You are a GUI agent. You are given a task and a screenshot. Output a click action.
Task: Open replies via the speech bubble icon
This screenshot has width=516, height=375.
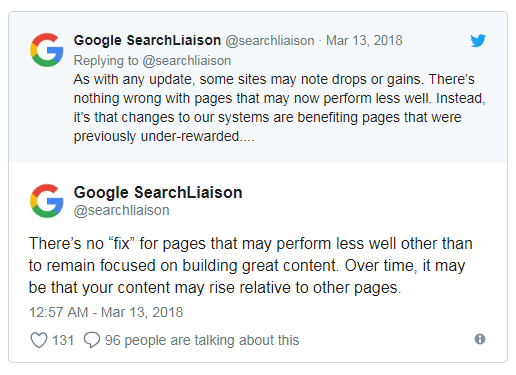coord(92,340)
